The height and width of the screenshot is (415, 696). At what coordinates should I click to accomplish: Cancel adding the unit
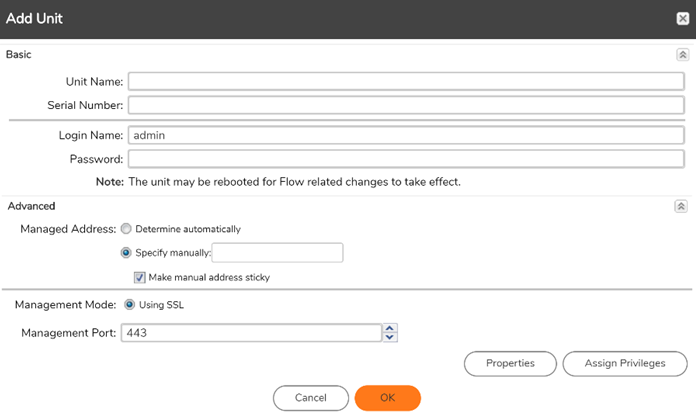coord(310,398)
